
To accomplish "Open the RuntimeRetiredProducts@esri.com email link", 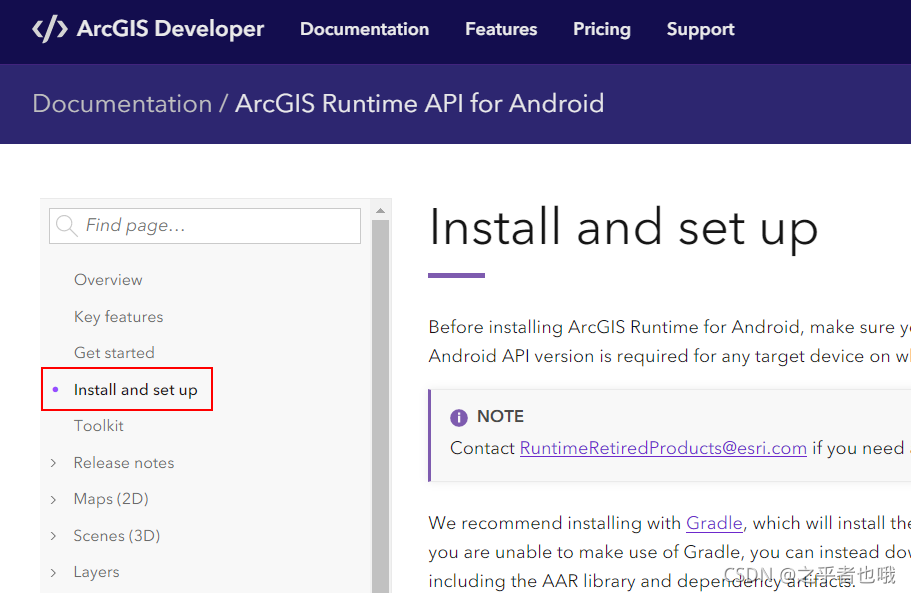I will coord(663,448).
